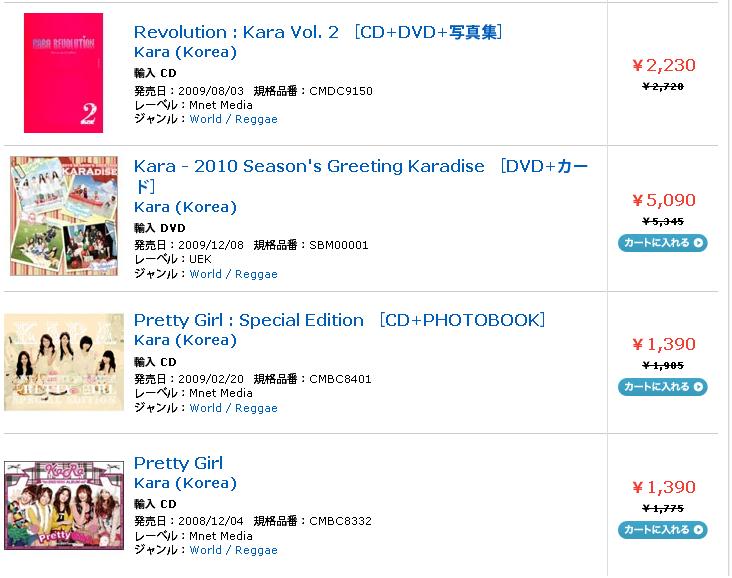732x578 pixels.
Task: Select World / Reggae genre for Karadise DVD
Action: 233,274
